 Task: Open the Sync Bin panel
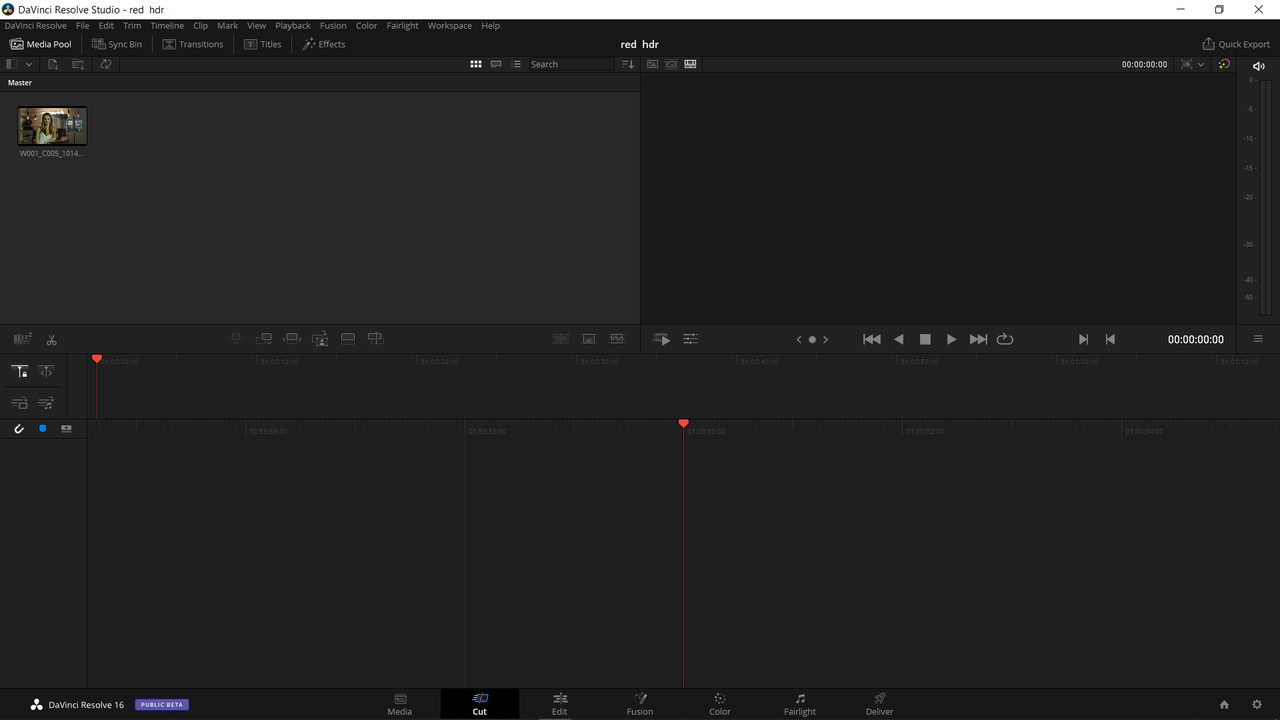(x=117, y=44)
